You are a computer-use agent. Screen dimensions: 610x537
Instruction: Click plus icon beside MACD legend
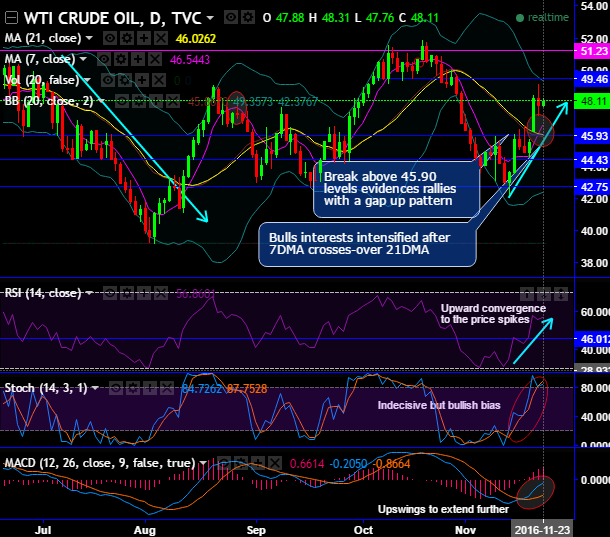click(258, 463)
